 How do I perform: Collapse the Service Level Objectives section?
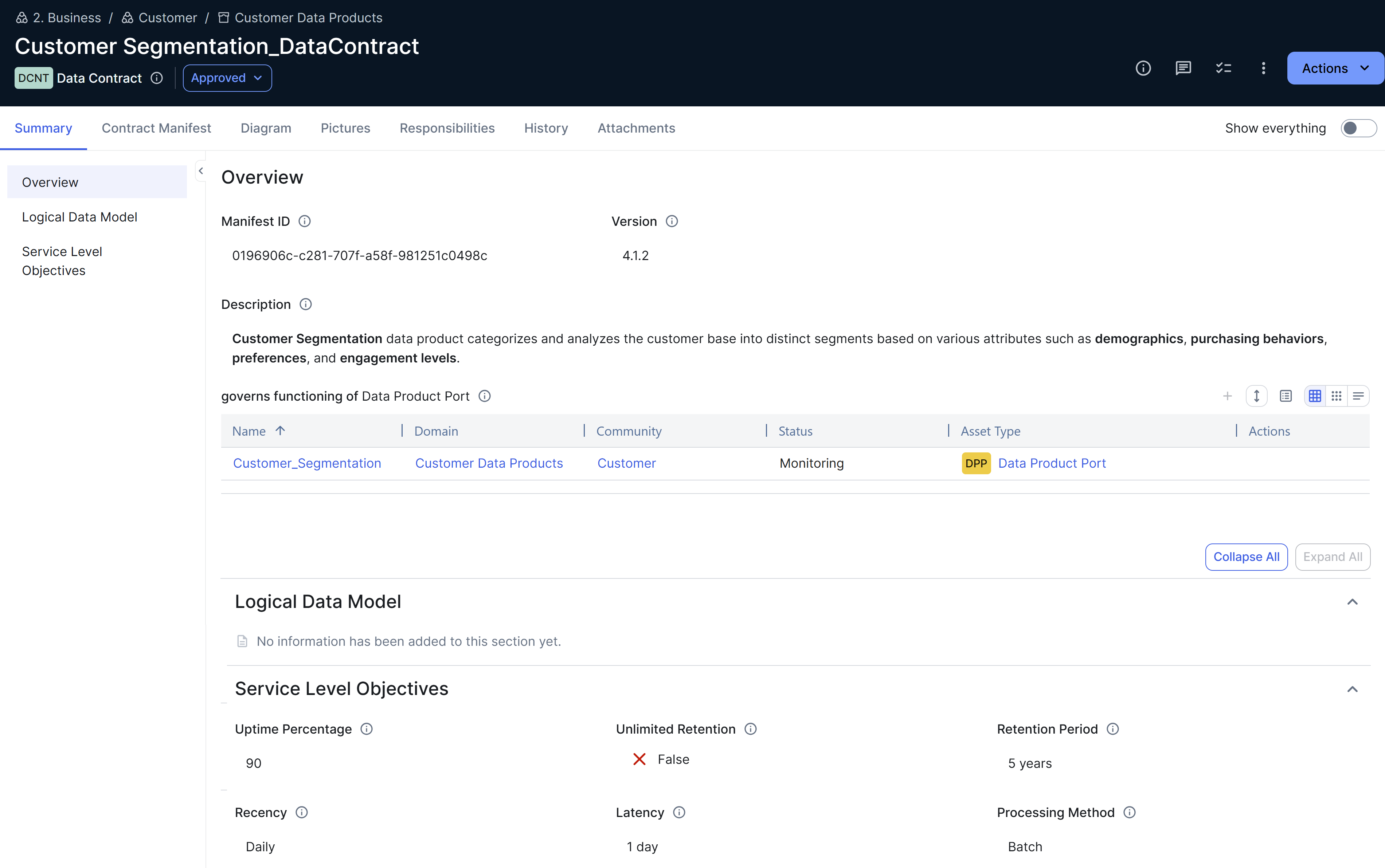point(1352,689)
